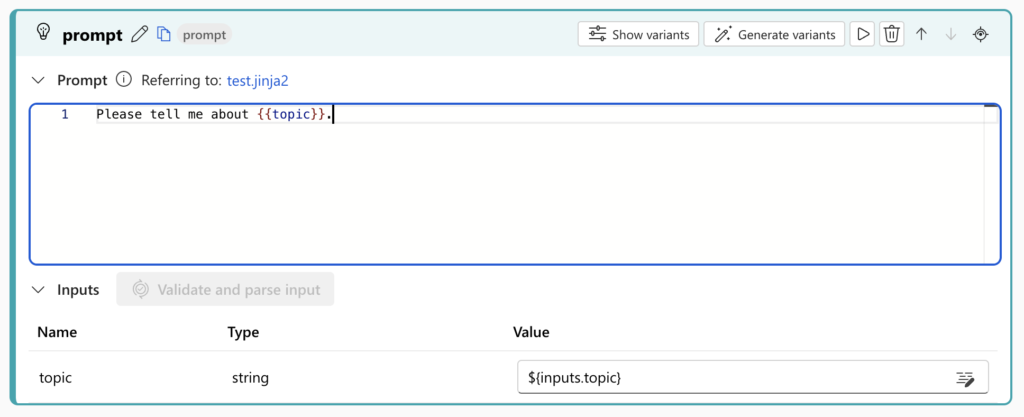The width and height of the screenshot is (1024, 417).
Task: Click the gray prompt type tag
Action: pos(204,35)
